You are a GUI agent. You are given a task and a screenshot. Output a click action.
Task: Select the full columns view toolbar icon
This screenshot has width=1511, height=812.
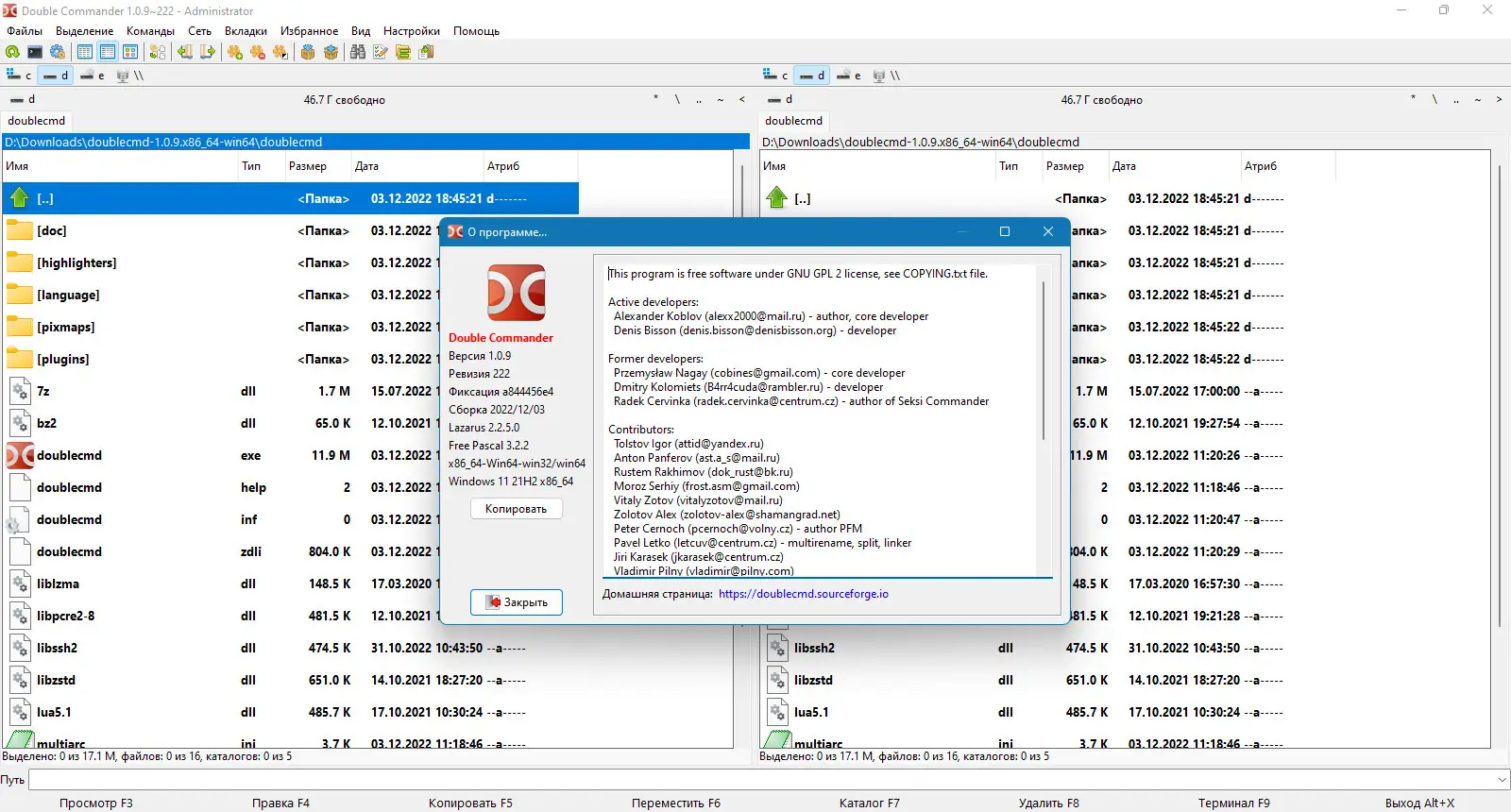click(108, 52)
